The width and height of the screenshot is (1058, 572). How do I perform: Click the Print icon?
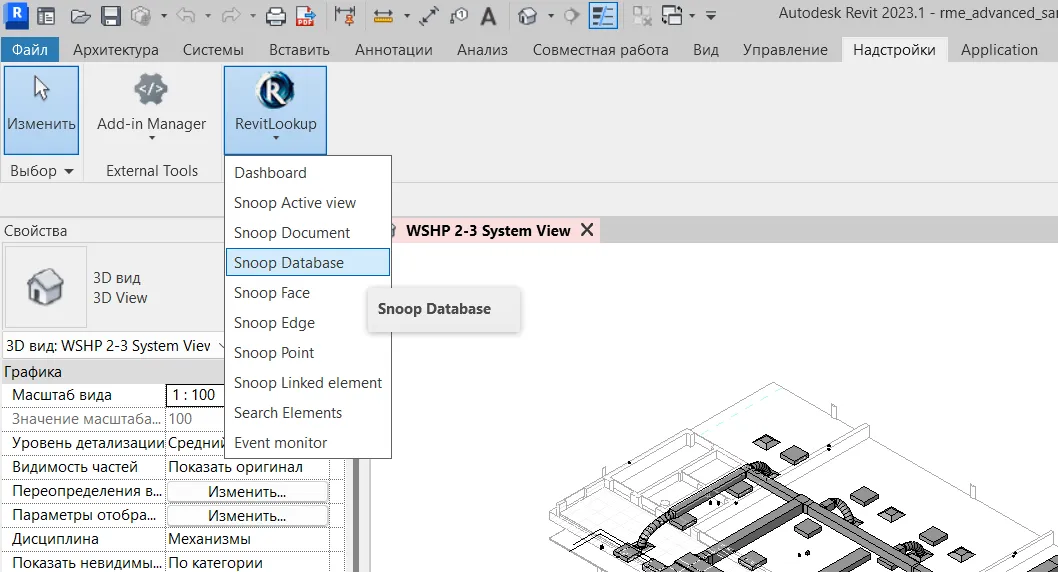click(x=275, y=16)
